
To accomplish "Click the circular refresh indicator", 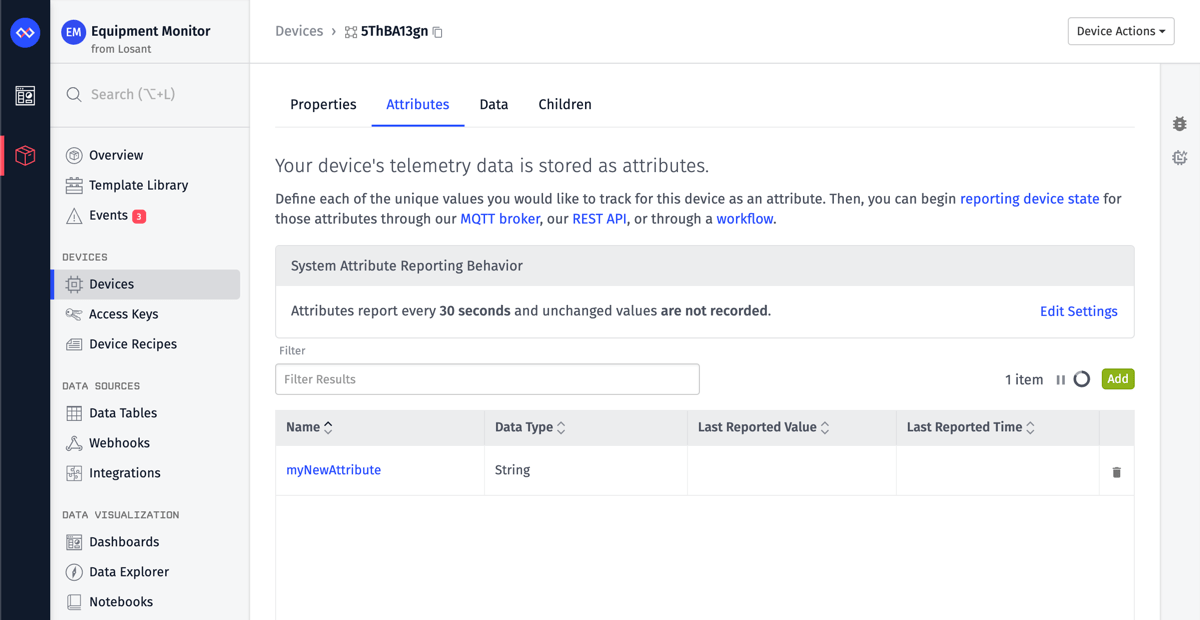I will pos(1082,379).
